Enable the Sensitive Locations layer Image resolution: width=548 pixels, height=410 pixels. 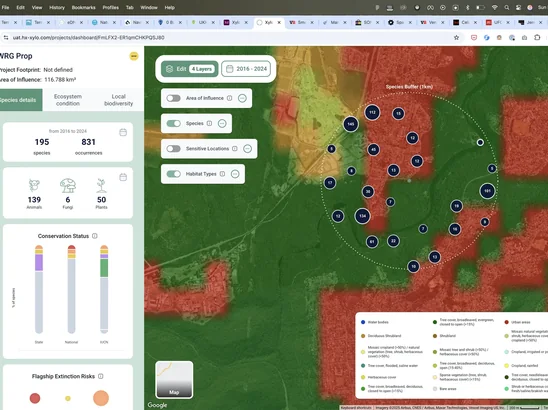(x=173, y=149)
